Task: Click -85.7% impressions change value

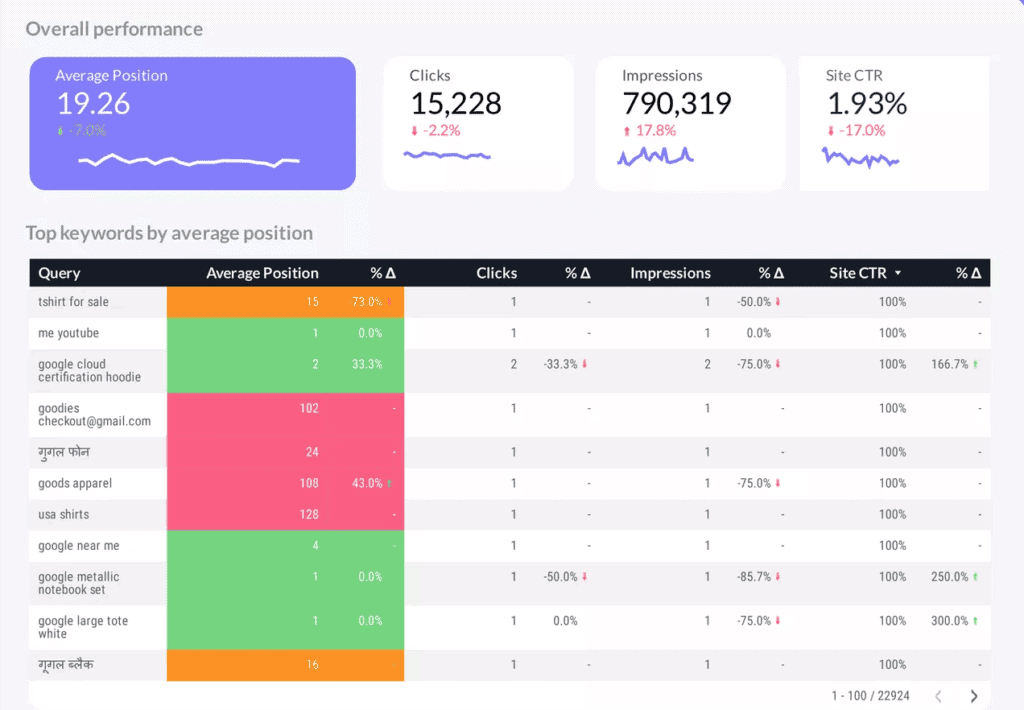Action: [754, 577]
